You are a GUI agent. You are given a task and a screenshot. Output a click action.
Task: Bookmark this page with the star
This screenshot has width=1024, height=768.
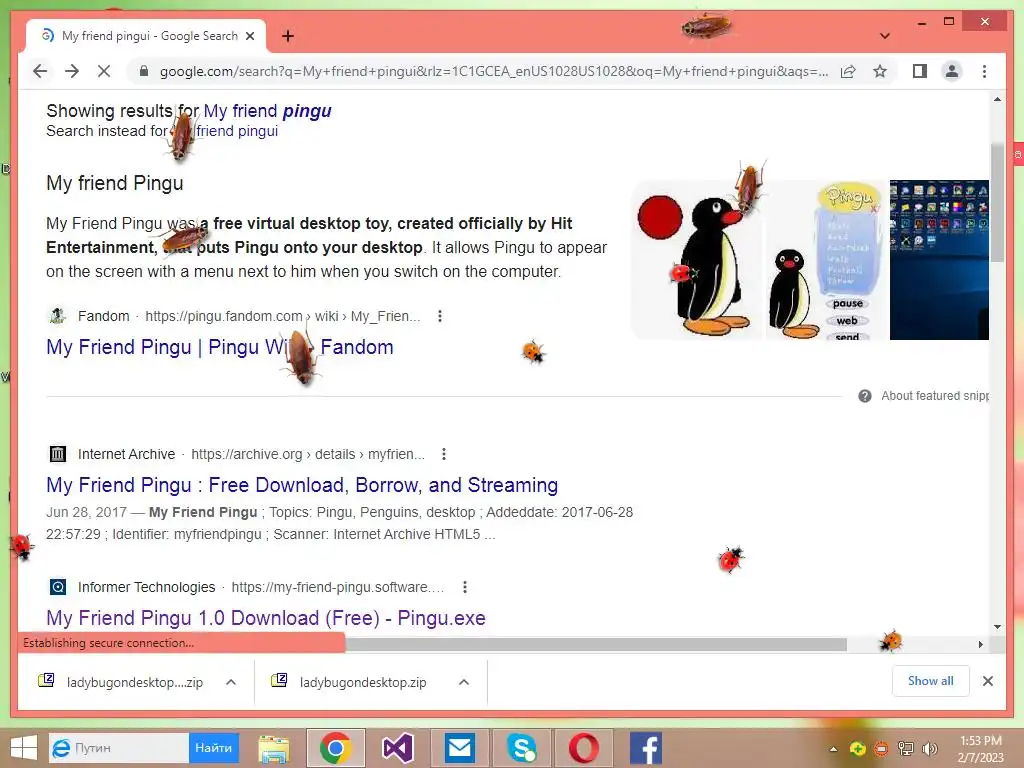tap(880, 71)
